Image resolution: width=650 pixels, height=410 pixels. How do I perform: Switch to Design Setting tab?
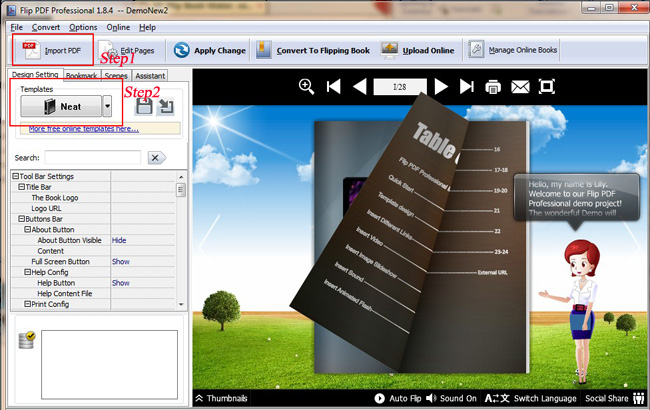tap(35, 75)
